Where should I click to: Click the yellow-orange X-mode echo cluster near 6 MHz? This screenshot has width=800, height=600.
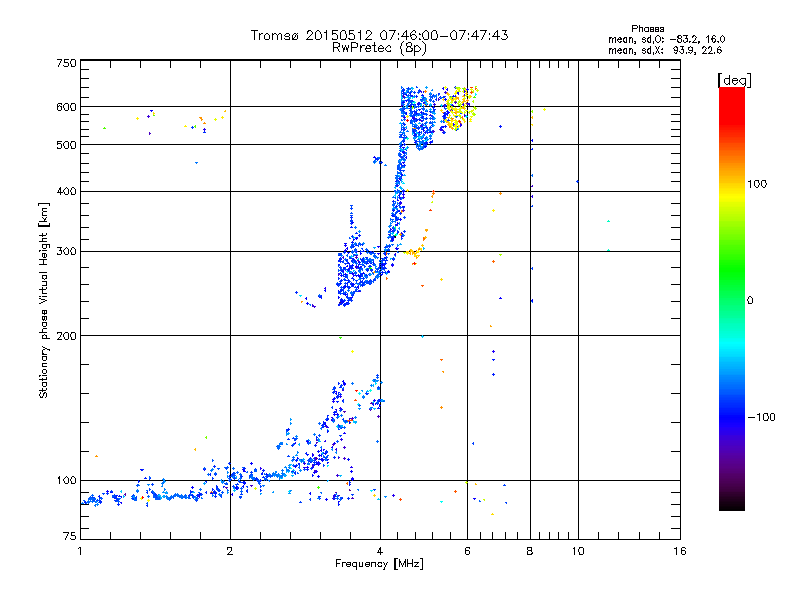tap(459, 108)
